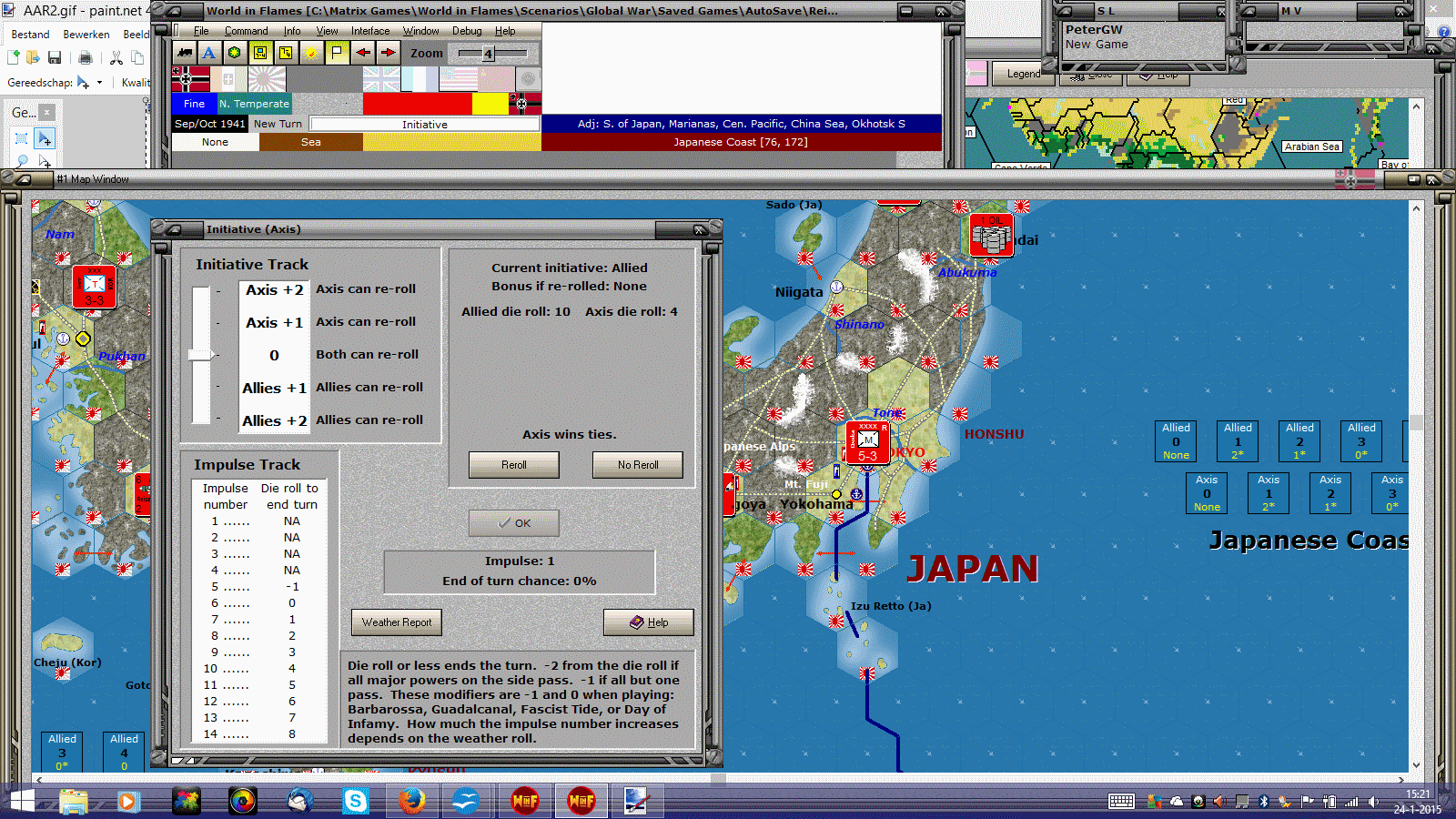Adjust the Zoom slider handle
This screenshot has height=819, width=1456.
click(x=488, y=54)
